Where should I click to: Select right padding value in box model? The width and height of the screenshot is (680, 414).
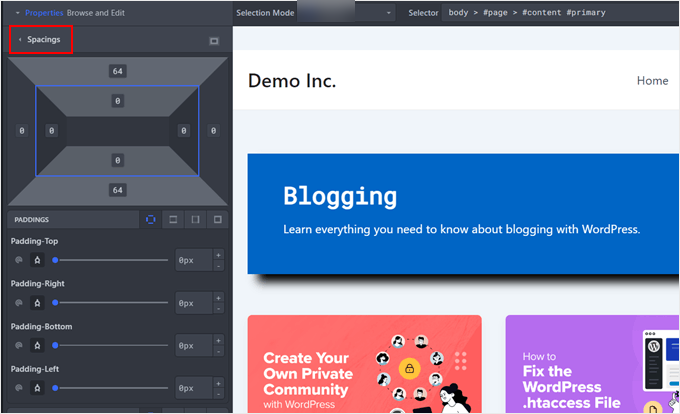pos(184,130)
